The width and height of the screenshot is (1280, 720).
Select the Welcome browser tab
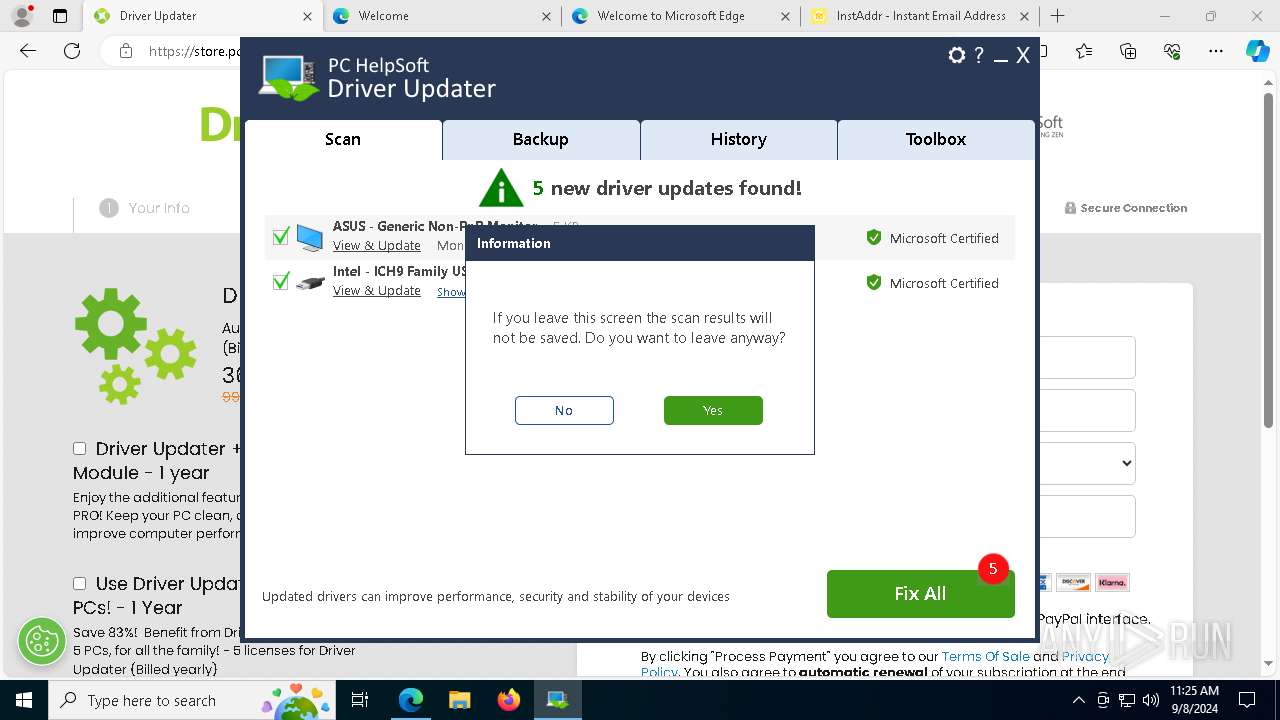point(442,16)
